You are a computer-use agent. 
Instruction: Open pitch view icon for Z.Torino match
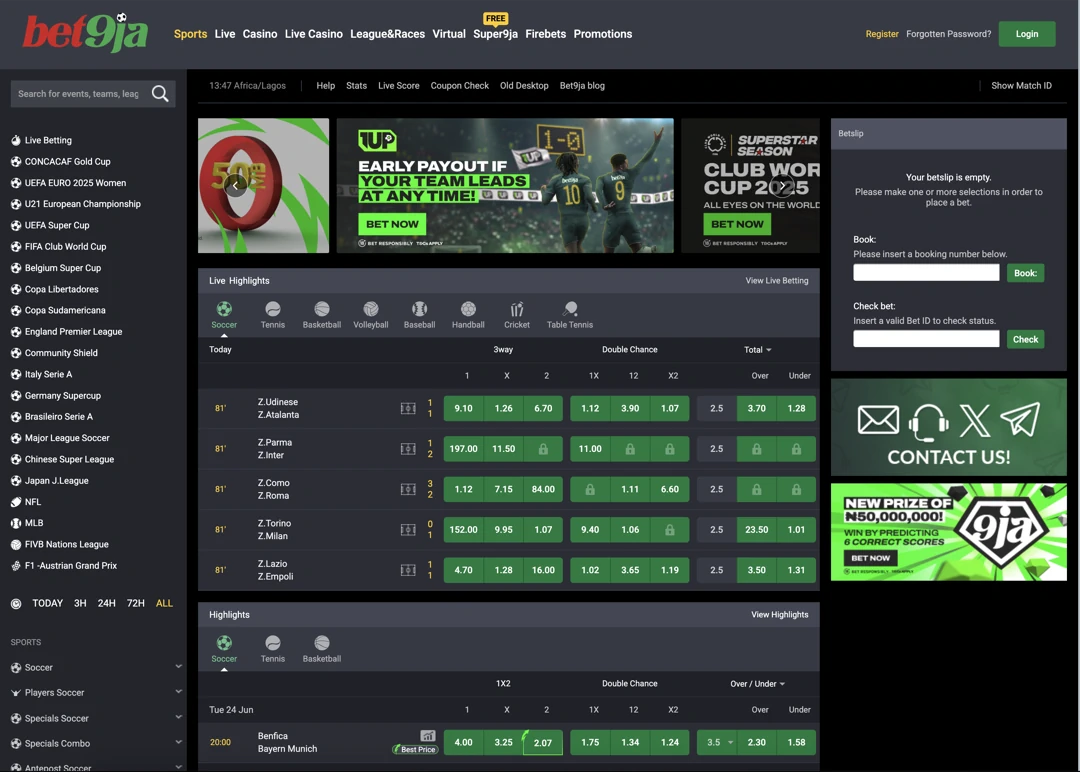pos(408,530)
